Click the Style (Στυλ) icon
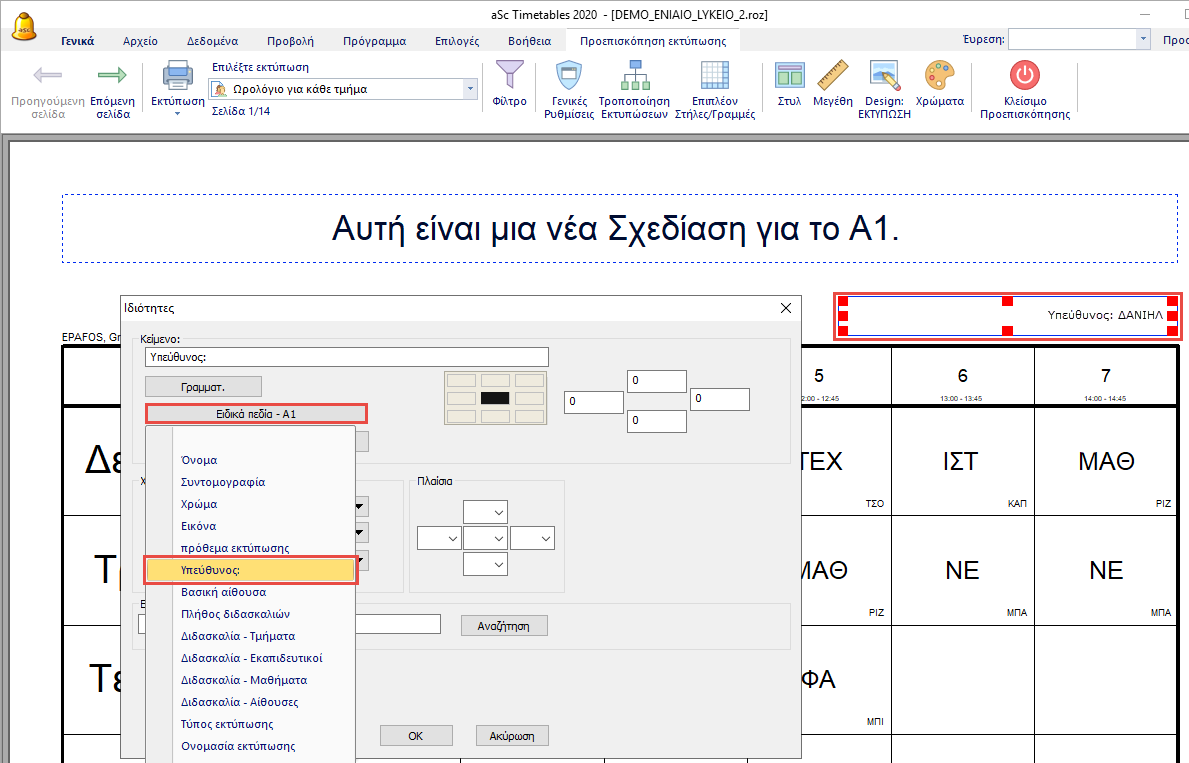 click(x=789, y=76)
